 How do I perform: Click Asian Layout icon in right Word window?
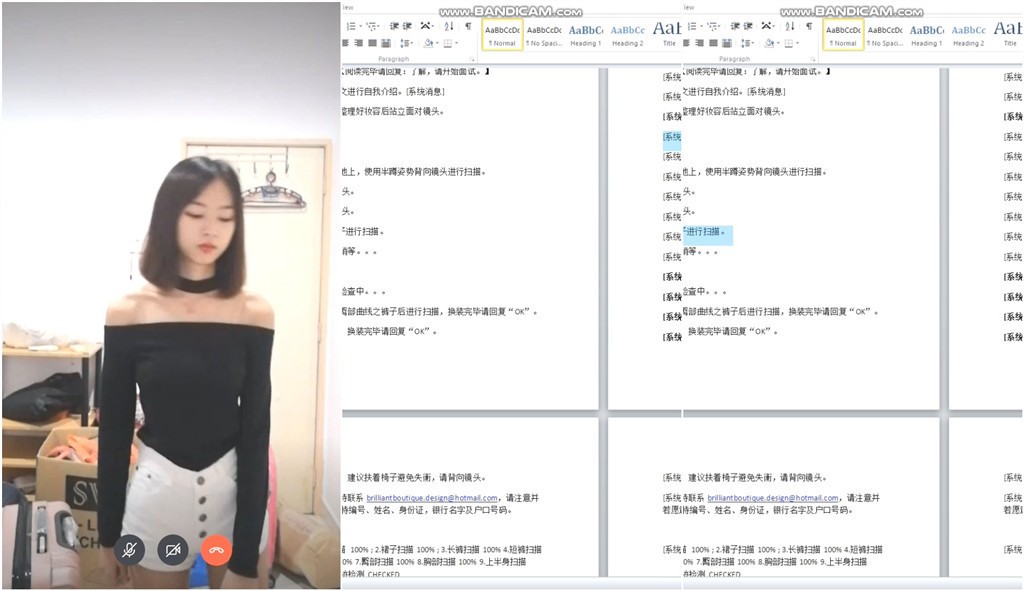(x=765, y=26)
